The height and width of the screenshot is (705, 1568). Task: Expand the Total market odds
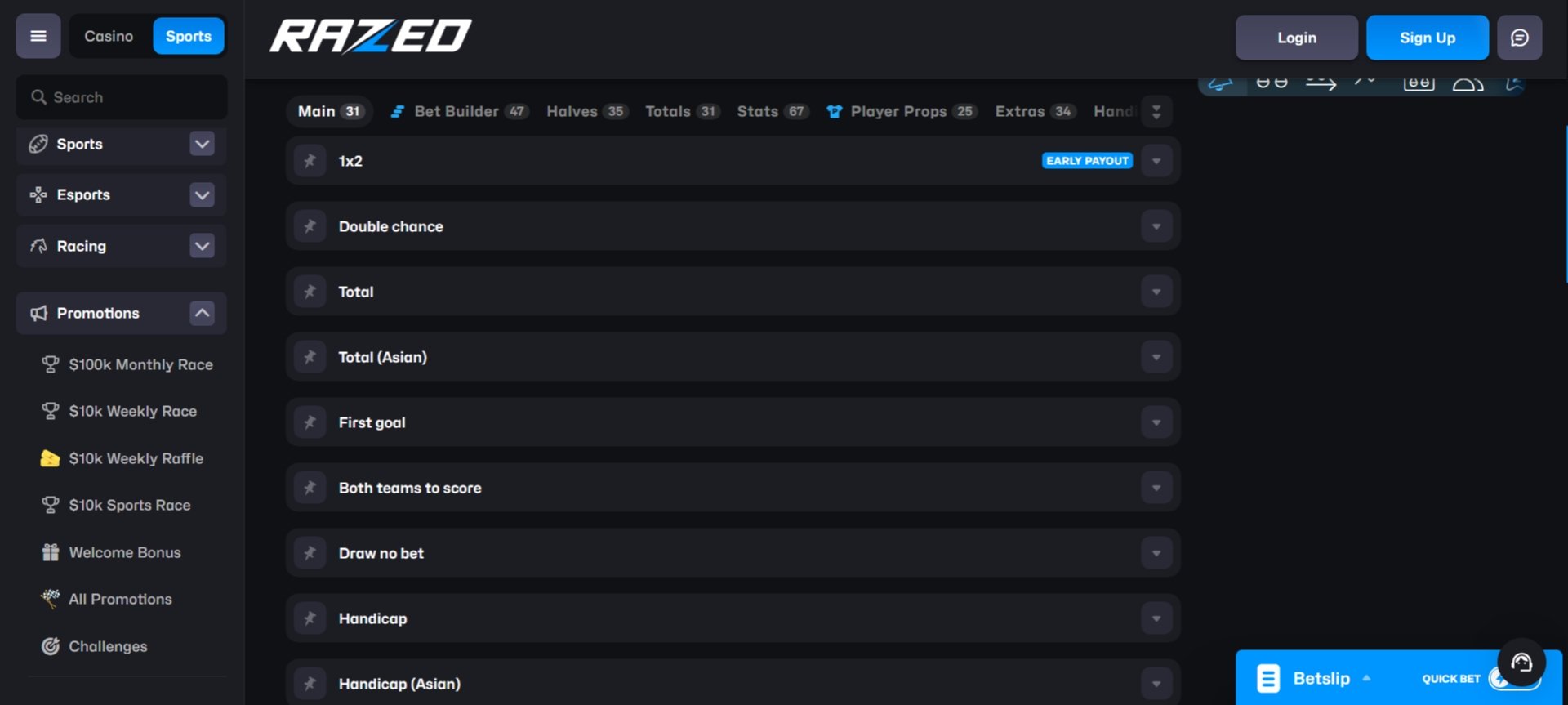click(x=1156, y=292)
